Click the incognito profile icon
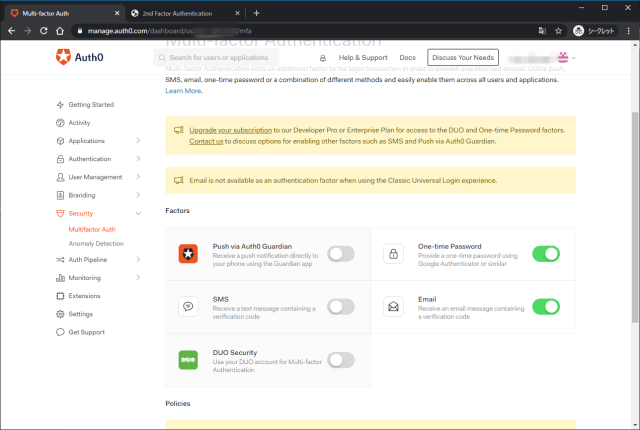 578,31
